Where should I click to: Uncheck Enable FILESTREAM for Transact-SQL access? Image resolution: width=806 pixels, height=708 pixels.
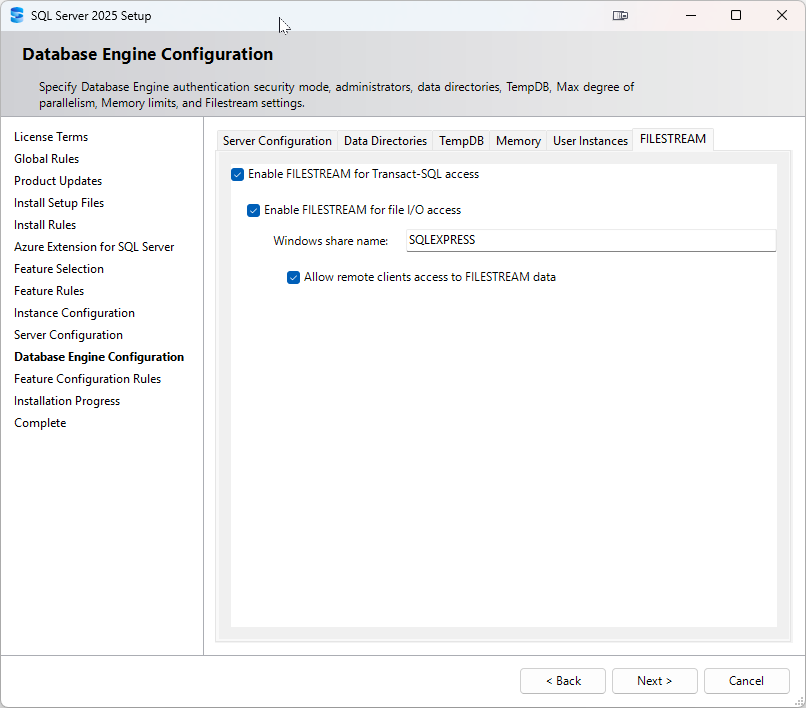[237, 175]
